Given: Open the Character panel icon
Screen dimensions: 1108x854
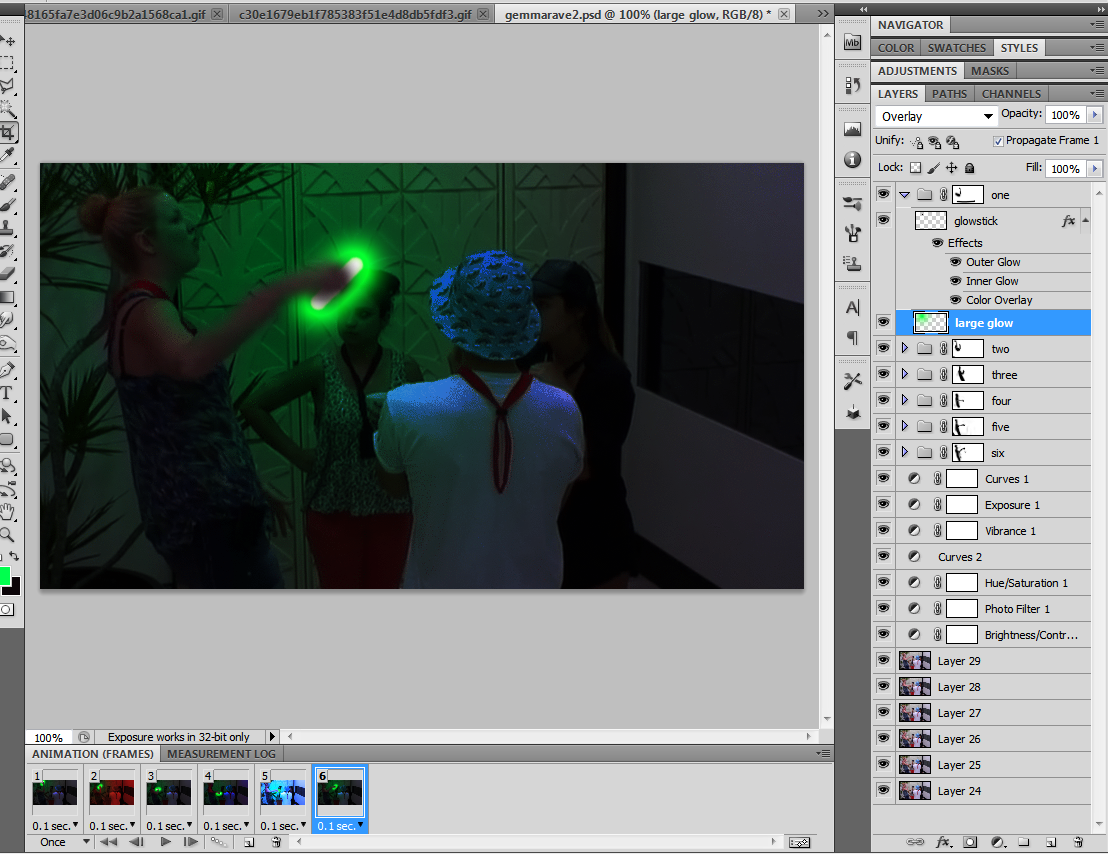Looking at the screenshot, I should (853, 308).
